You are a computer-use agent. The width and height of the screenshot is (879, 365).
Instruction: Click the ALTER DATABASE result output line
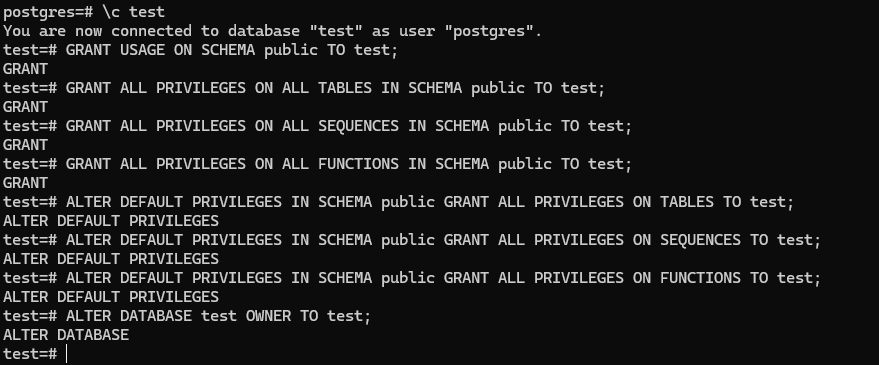pyautogui.click(x=66, y=335)
